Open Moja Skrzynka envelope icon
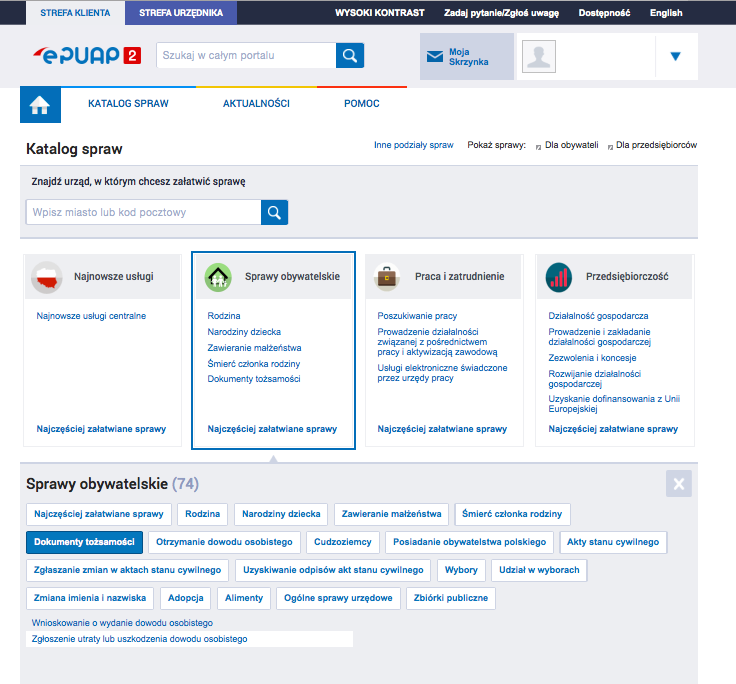736x684 pixels. click(x=435, y=57)
